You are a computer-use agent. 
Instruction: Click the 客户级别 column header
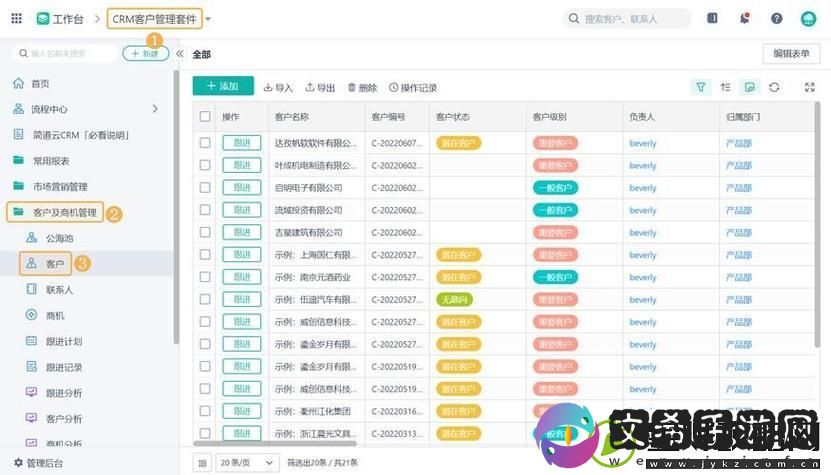click(x=550, y=117)
